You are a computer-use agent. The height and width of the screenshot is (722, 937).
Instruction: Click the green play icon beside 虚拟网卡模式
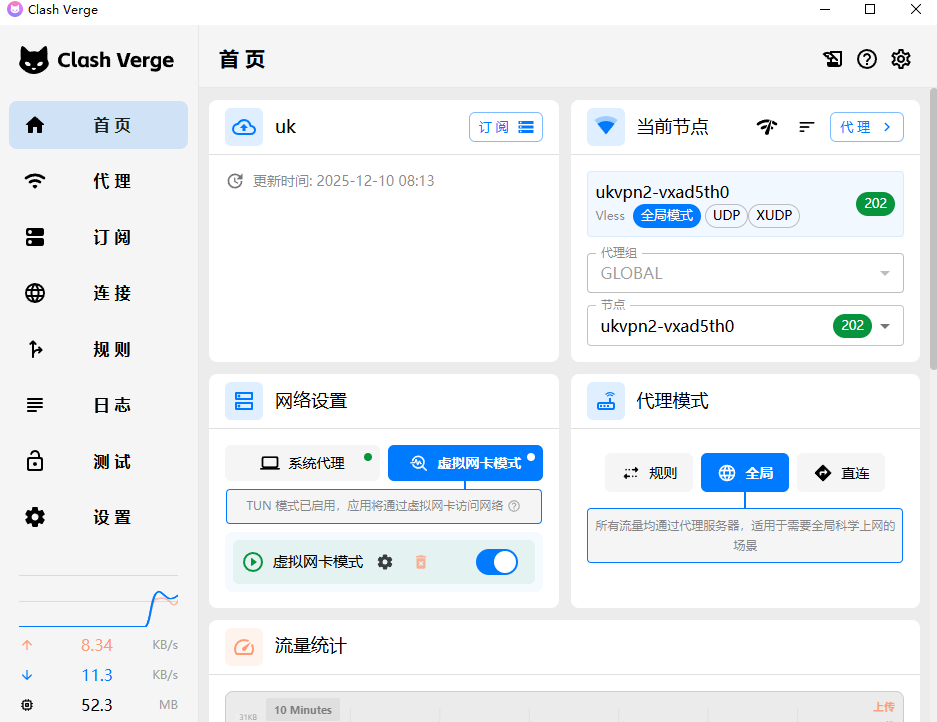[253, 562]
